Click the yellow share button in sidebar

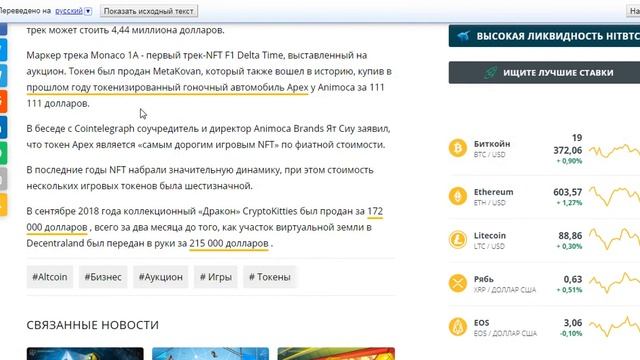coord(3,205)
